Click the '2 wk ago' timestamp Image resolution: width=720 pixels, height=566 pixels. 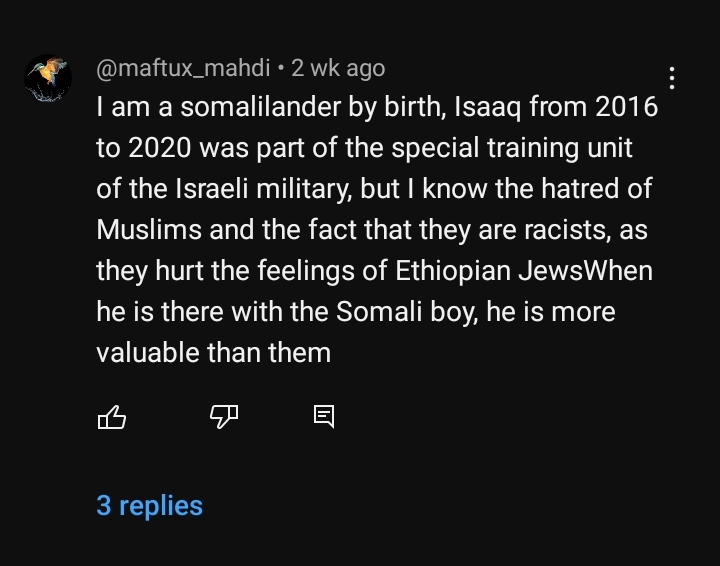click(x=338, y=68)
